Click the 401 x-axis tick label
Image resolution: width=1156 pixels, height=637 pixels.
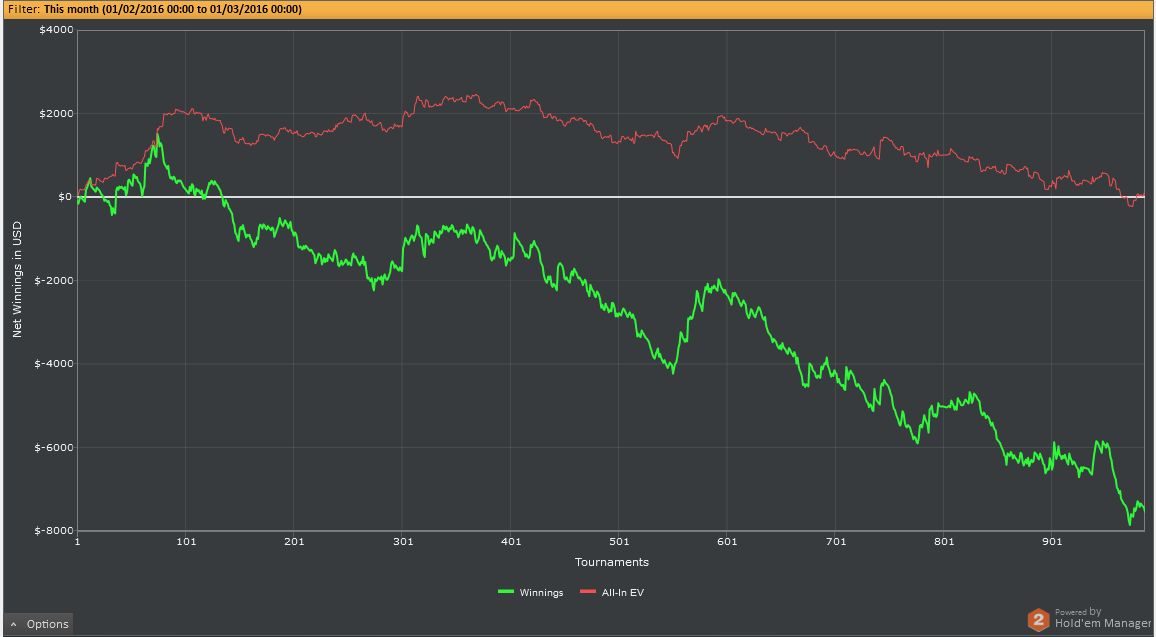point(510,542)
